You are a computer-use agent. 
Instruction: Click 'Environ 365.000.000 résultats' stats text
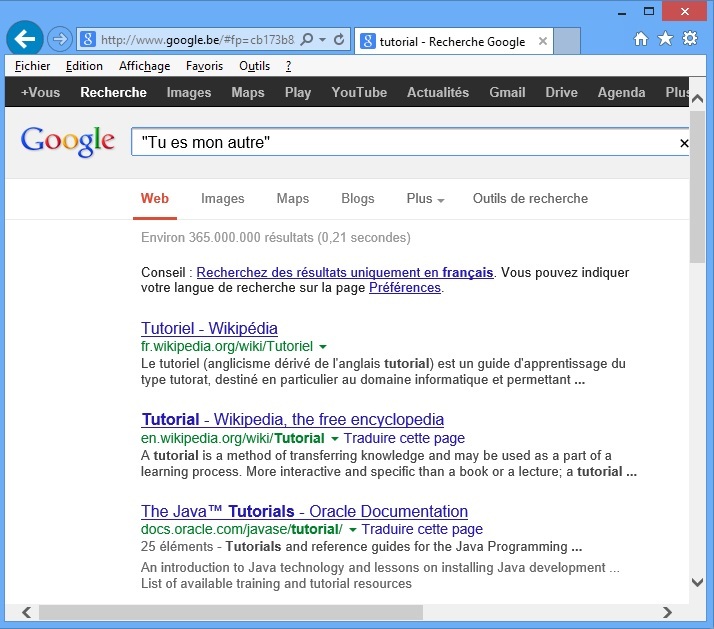pyautogui.click(x=275, y=238)
